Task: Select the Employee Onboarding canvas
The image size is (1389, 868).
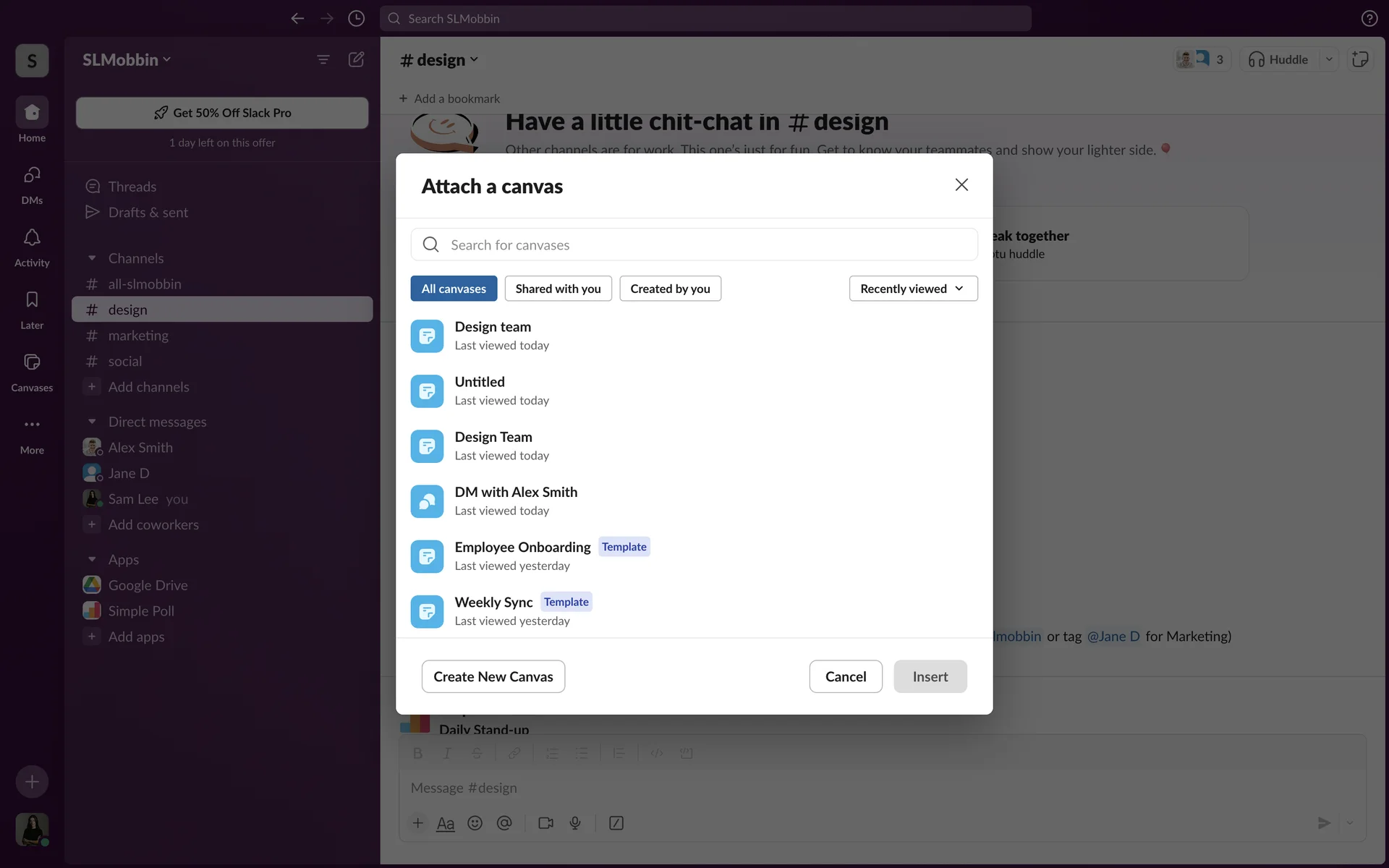Action: (522, 556)
